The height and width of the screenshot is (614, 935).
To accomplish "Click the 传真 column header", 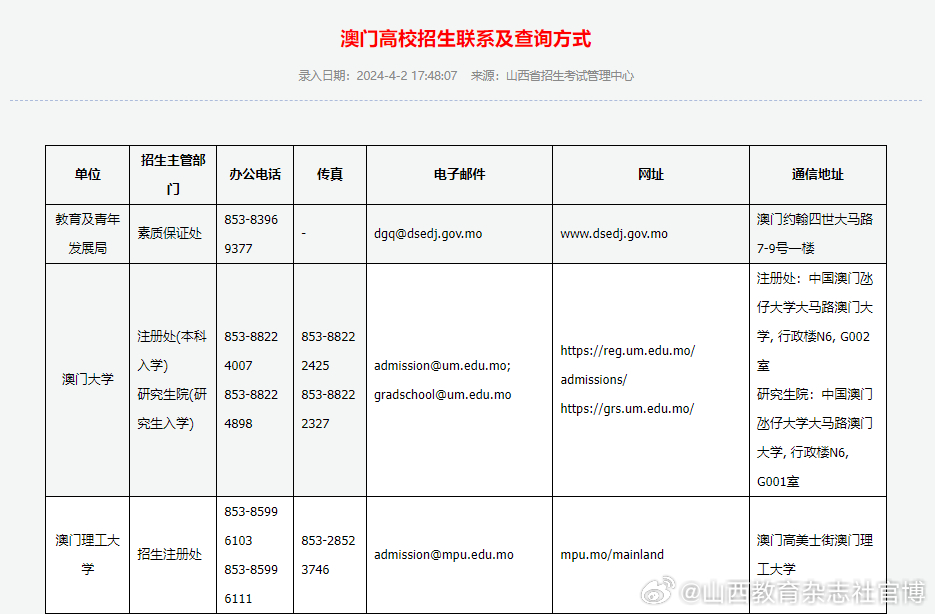I will (330, 175).
